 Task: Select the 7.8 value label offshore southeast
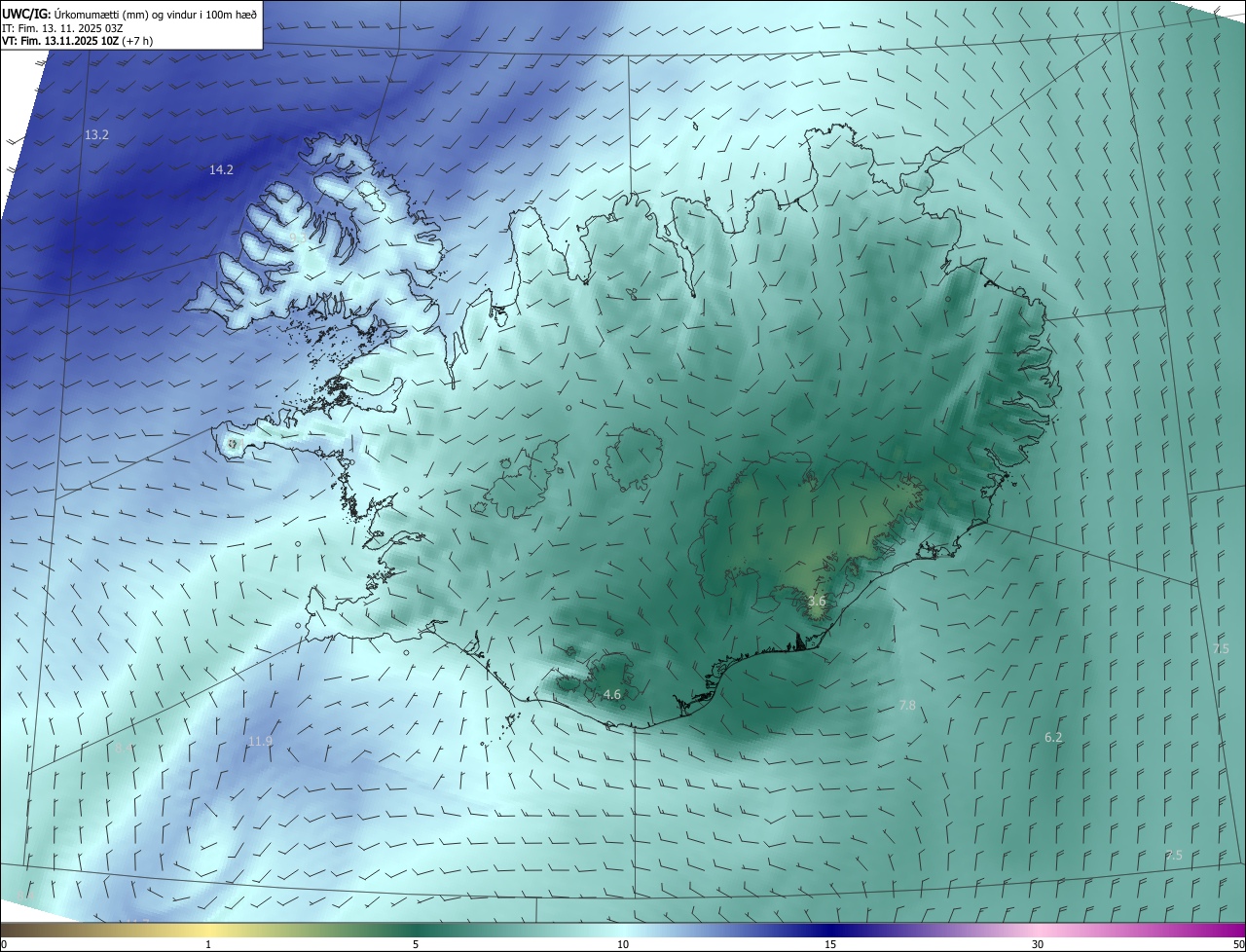click(907, 705)
